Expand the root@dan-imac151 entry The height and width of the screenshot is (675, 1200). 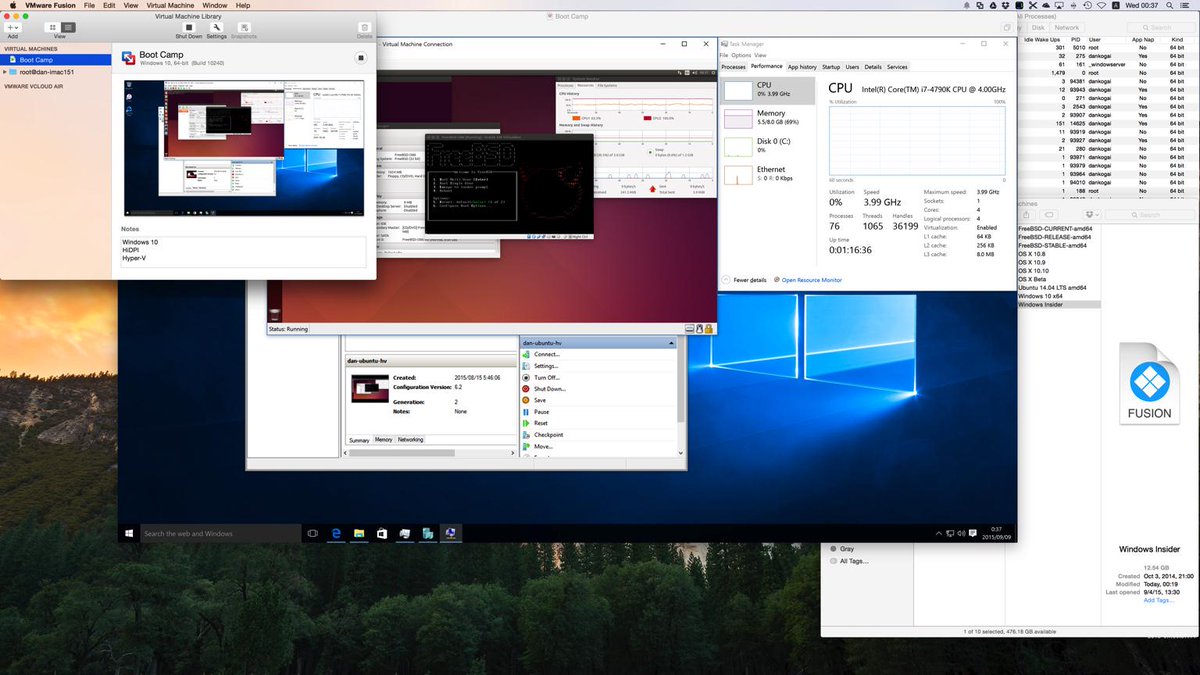point(5,72)
